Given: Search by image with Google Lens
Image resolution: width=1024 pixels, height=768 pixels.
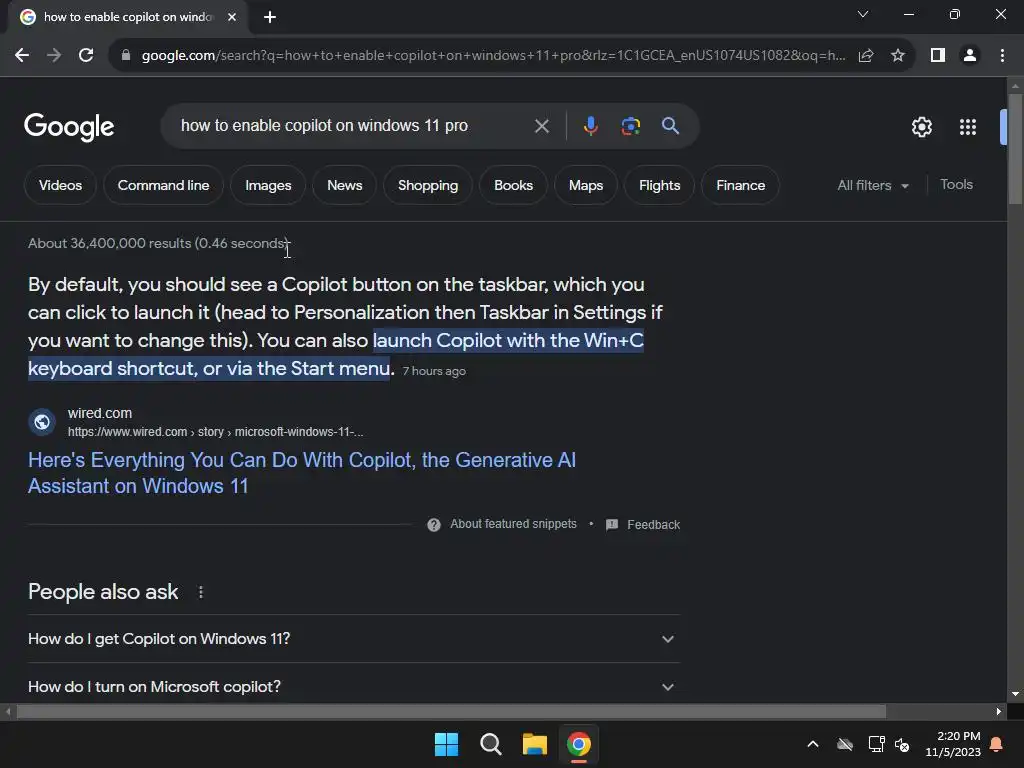Looking at the screenshot, I should [x=631, y=126].
